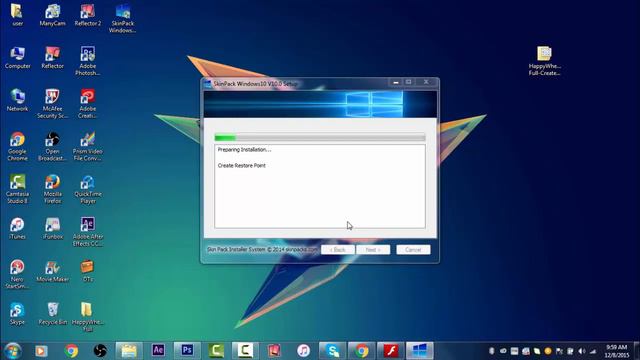Click the Next button in setup
The height and width of the screenshot is (360, 640).
pyautogui.click(x=373, y=249)
